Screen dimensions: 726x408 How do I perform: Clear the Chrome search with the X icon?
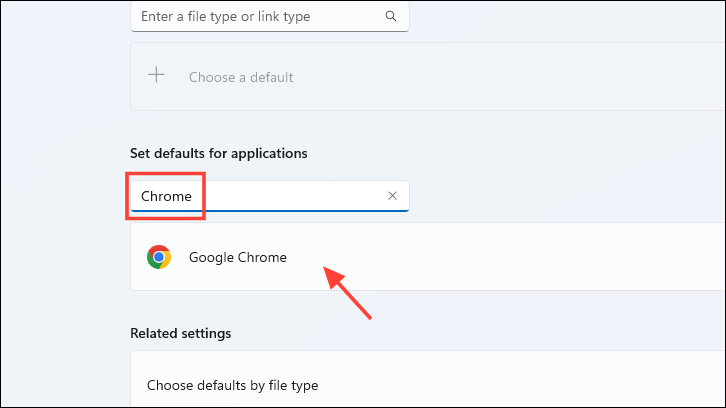point(393,196)
